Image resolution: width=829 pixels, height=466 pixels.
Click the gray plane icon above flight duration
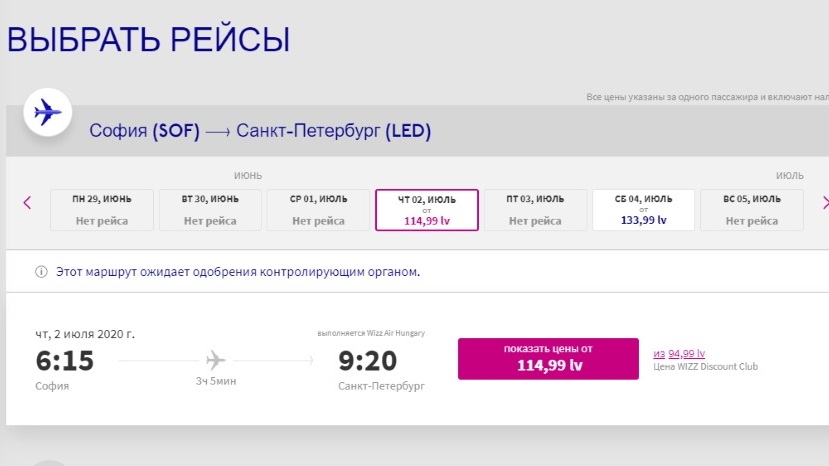pos(216,360)
